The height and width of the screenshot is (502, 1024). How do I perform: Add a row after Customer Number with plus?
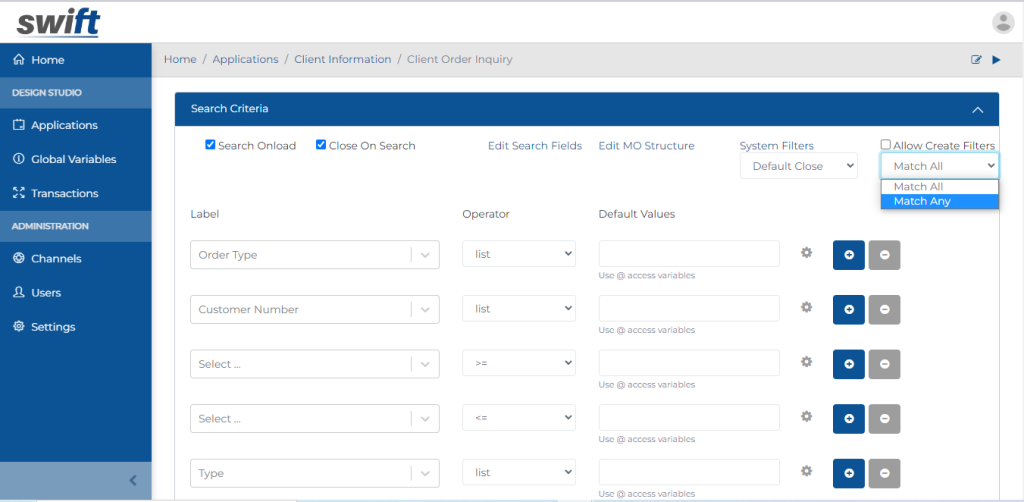click(849, 310)
